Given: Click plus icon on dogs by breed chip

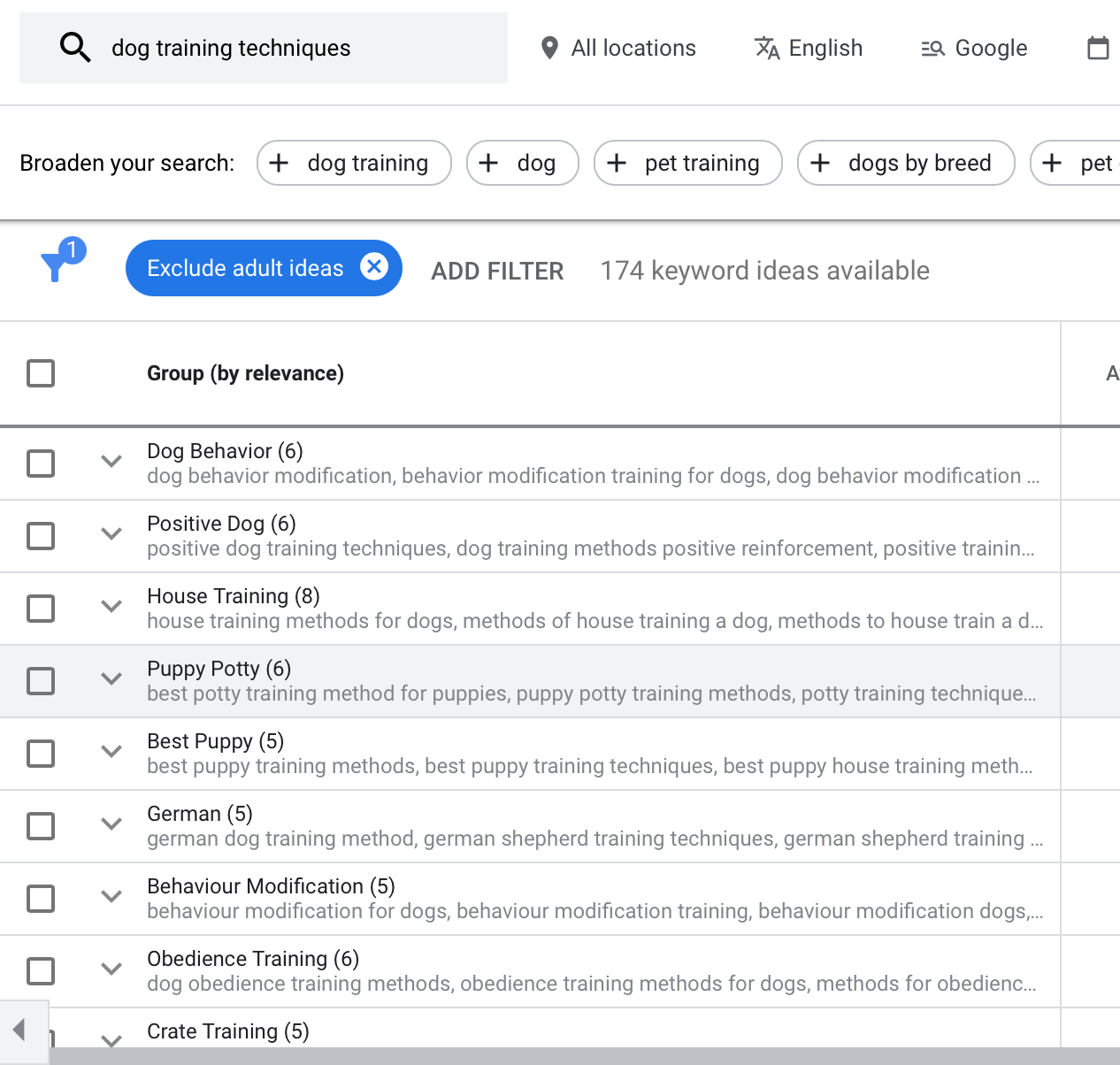Looking at the screenshot, I should 820,163.
